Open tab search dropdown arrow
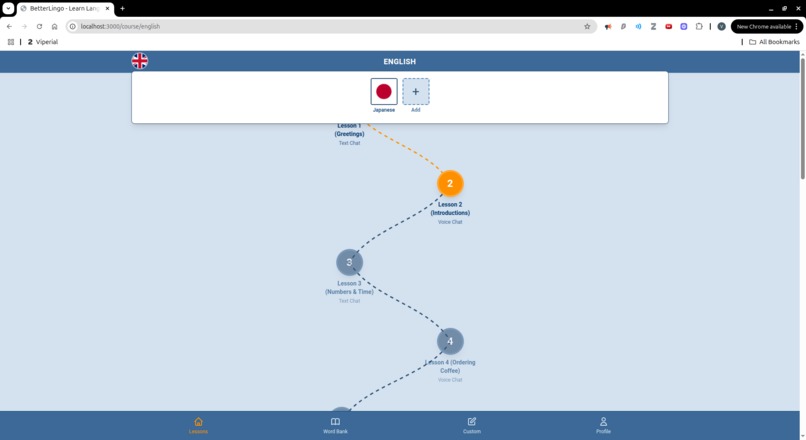Viewport: 806px width, 440px height. coord(8,8)
